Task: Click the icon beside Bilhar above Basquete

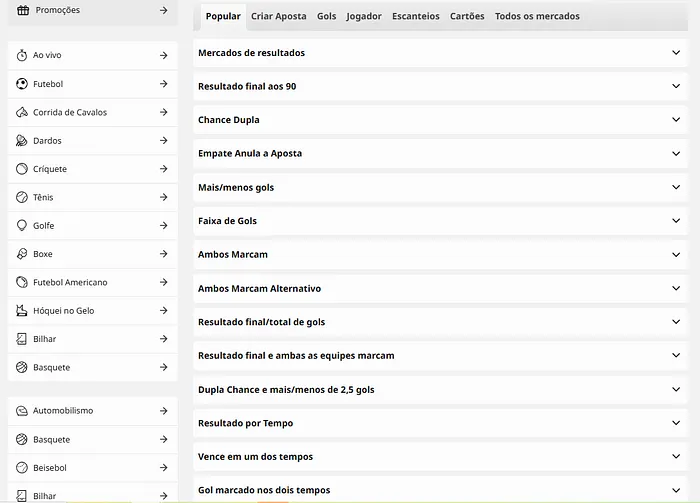Action: (22, 339)
